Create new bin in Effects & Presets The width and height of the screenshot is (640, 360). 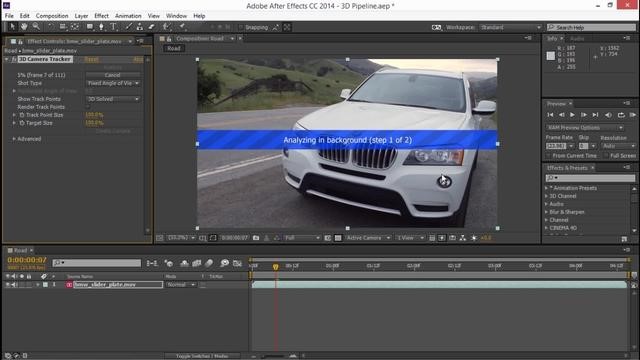pyautogui.click(x=624, y=239)
